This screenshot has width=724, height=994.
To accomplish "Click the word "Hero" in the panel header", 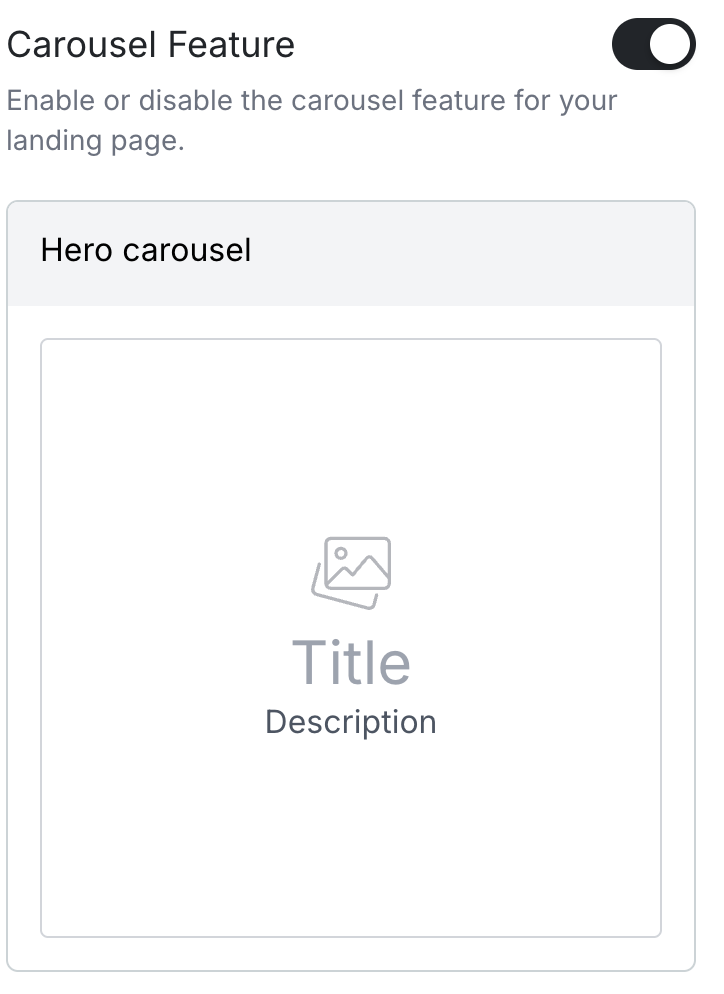I will 76,249.
